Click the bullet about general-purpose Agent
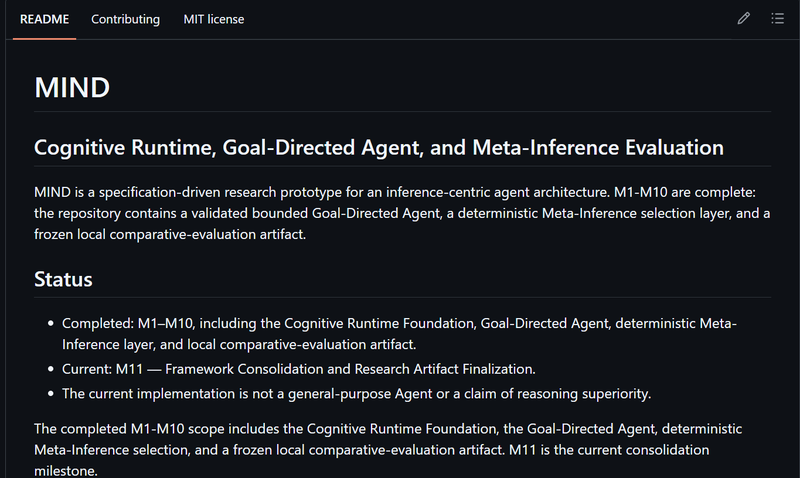The image size is (800, 478). click(356, 394)
